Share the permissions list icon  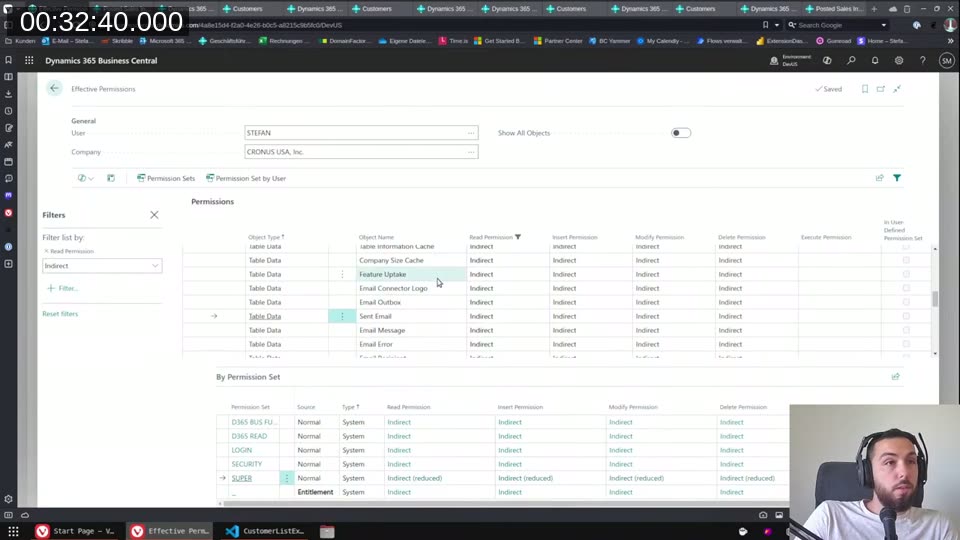pyautogui.click(x=880, y=178)
